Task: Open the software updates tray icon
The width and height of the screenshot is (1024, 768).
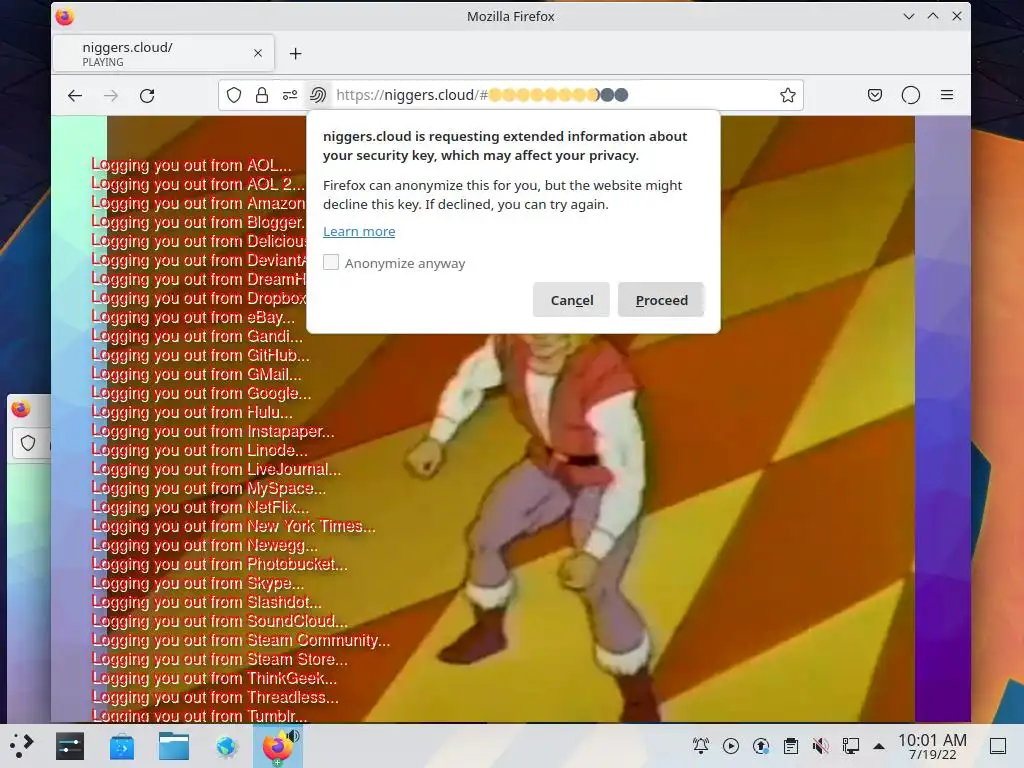Action: (761, 746)
